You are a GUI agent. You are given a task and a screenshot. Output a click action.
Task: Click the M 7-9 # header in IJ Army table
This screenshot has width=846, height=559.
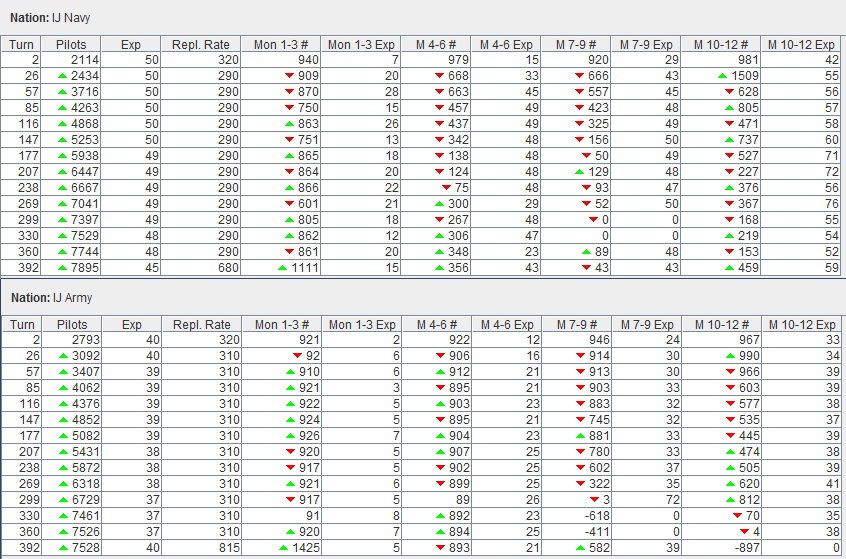tap(577, 324)
